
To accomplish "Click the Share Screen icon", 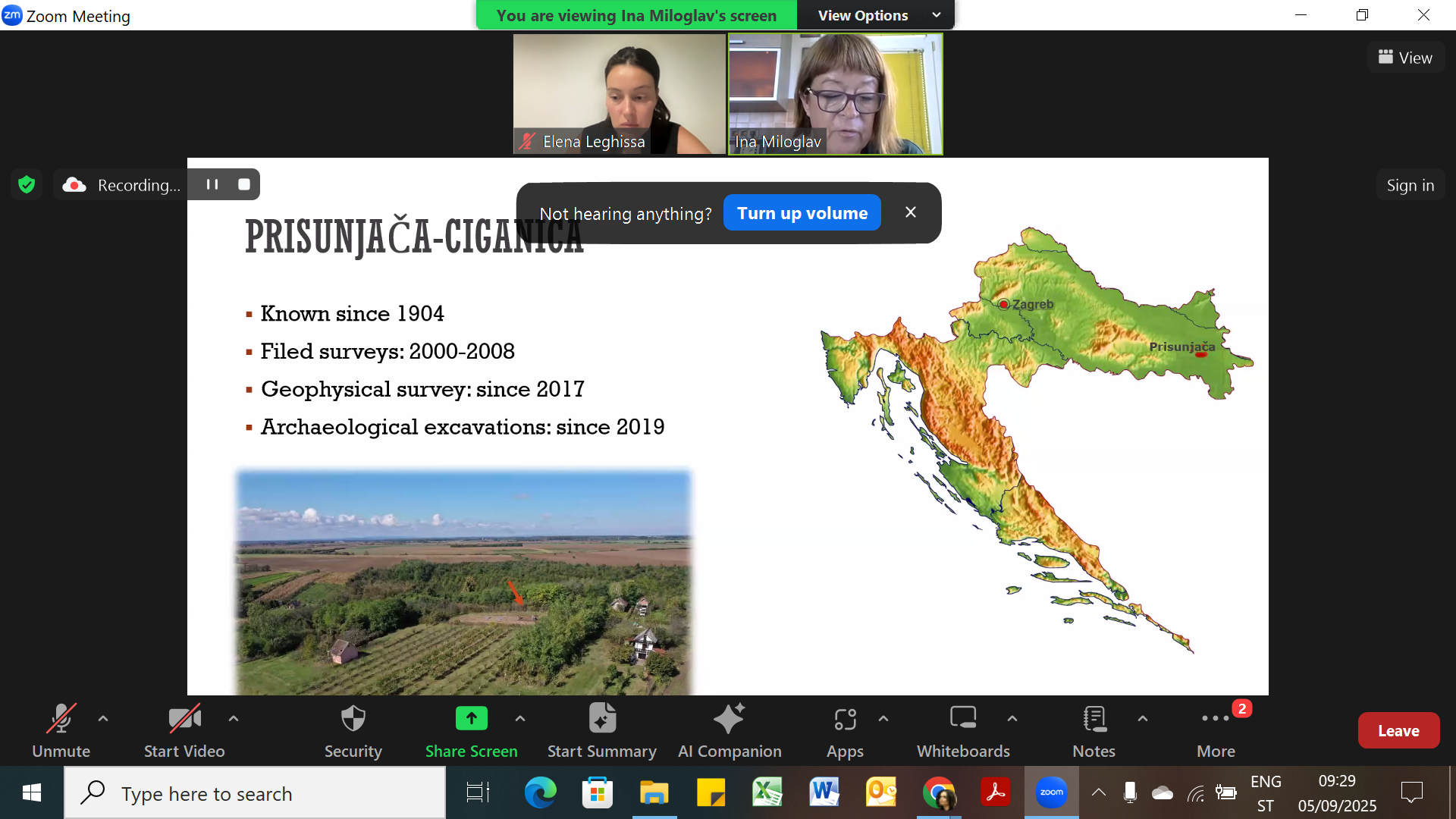I will point(471,719).
